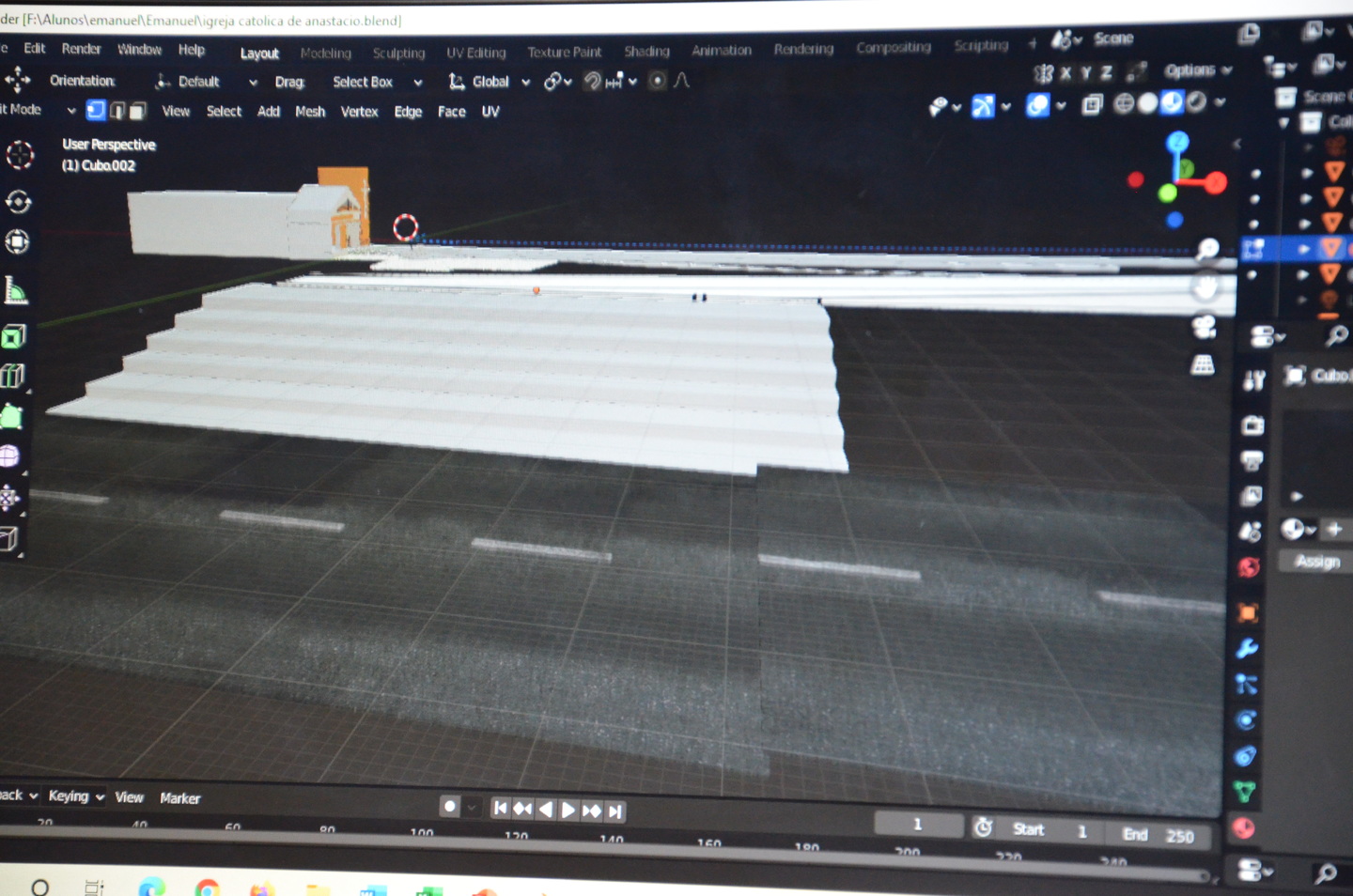1353x896 pixels.
Task: Click the Assign material button
Action: pyautogui.click(x=1316, y=561)
